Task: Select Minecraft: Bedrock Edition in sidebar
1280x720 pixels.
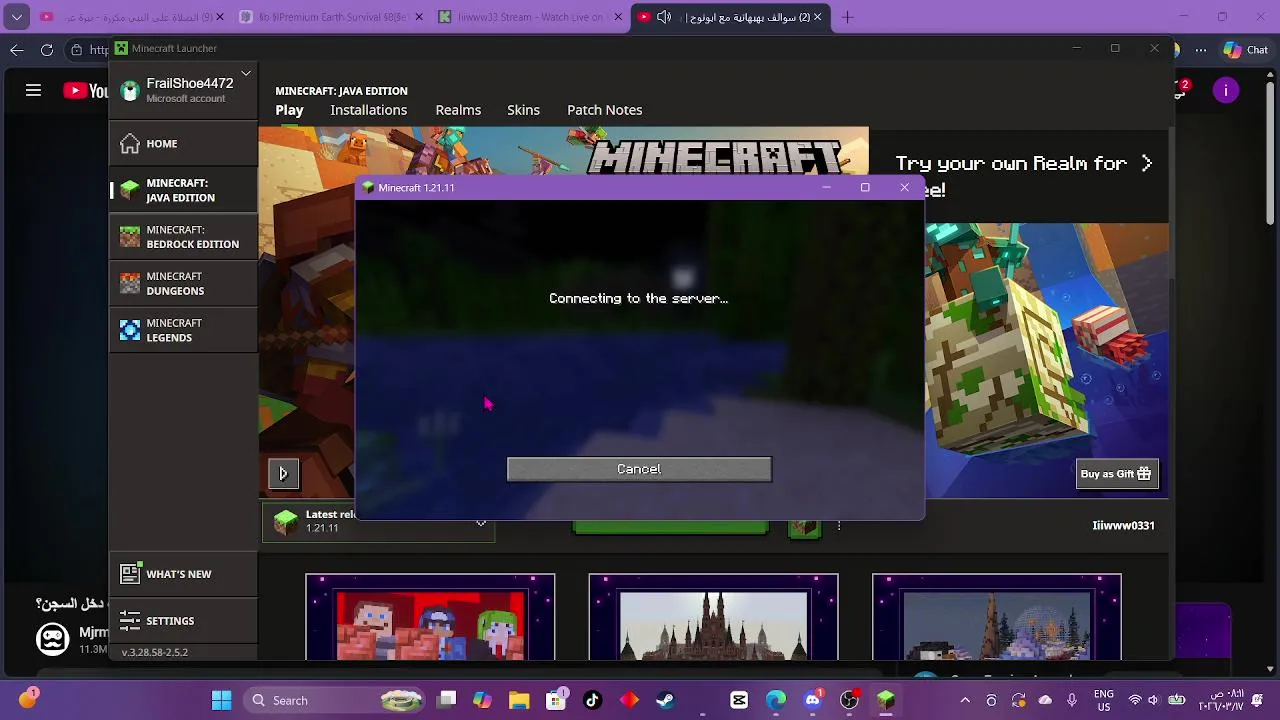Action: click(x=183, y=237)
